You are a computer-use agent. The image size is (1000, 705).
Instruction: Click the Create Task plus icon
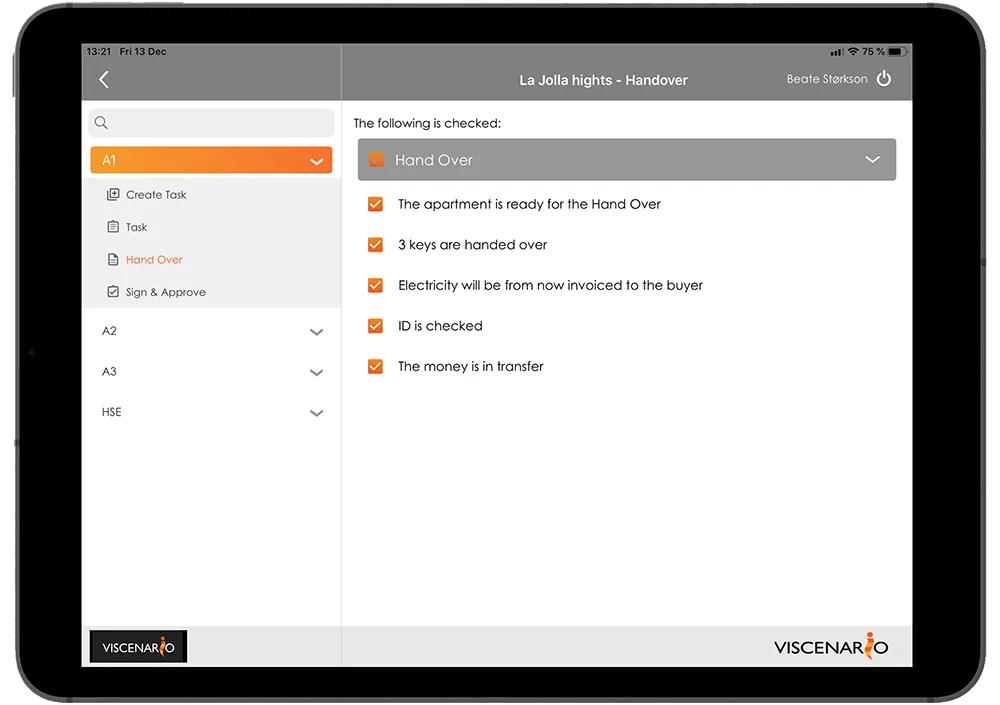[x=113, y=194]
